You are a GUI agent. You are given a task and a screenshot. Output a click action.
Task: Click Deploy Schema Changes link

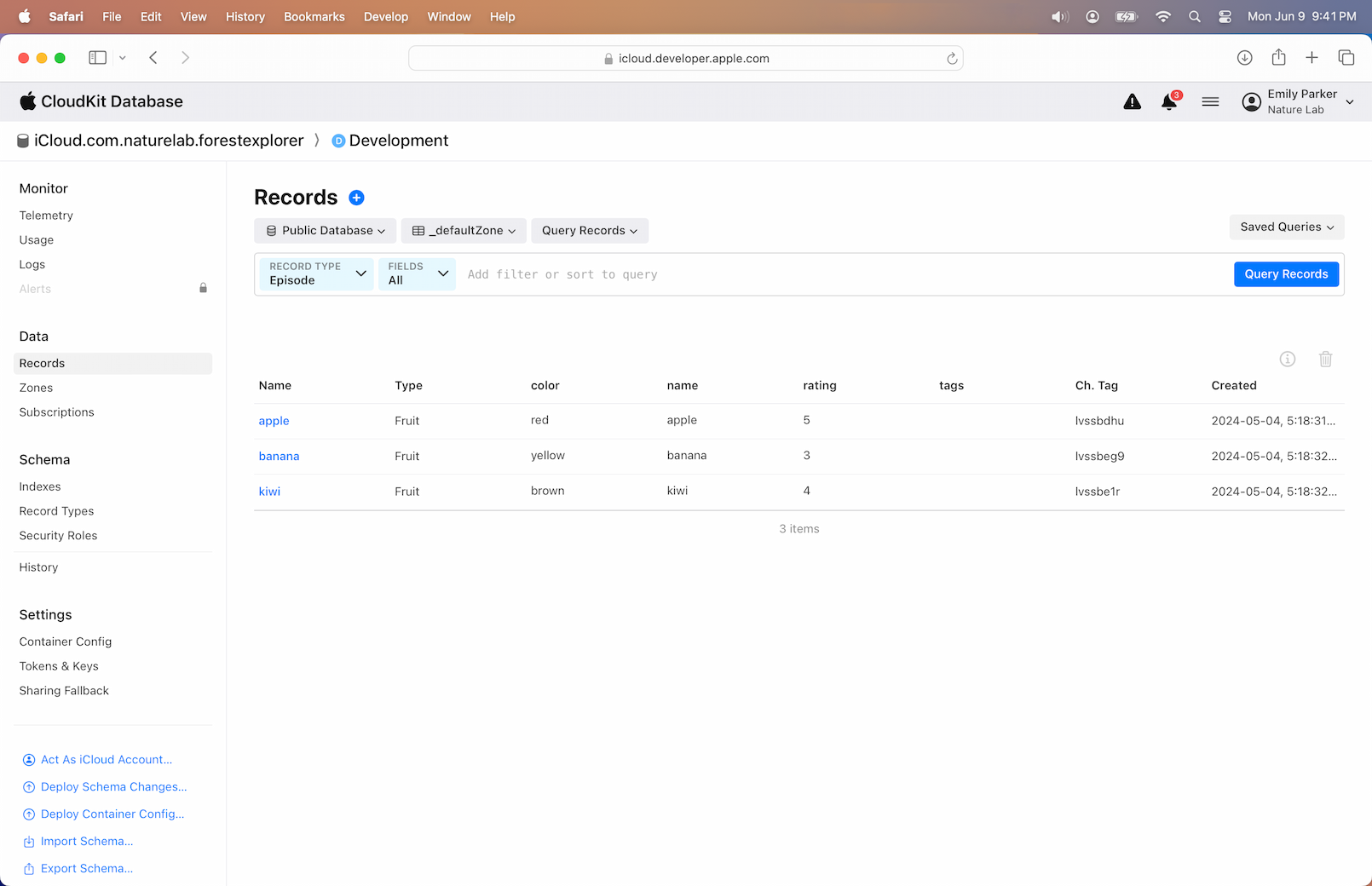pos(113,787)
